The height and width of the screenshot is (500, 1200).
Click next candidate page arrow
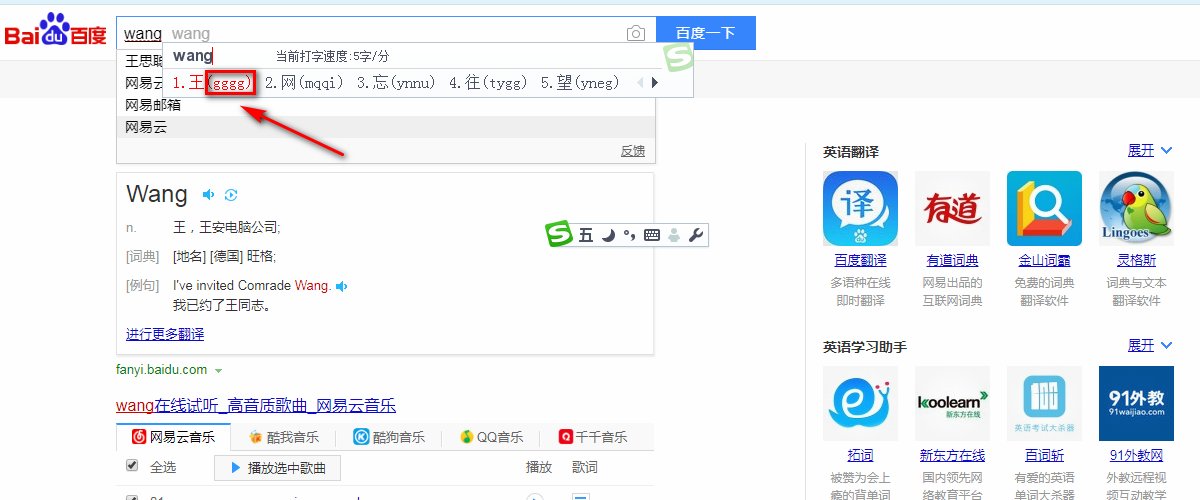click(655, 83)
